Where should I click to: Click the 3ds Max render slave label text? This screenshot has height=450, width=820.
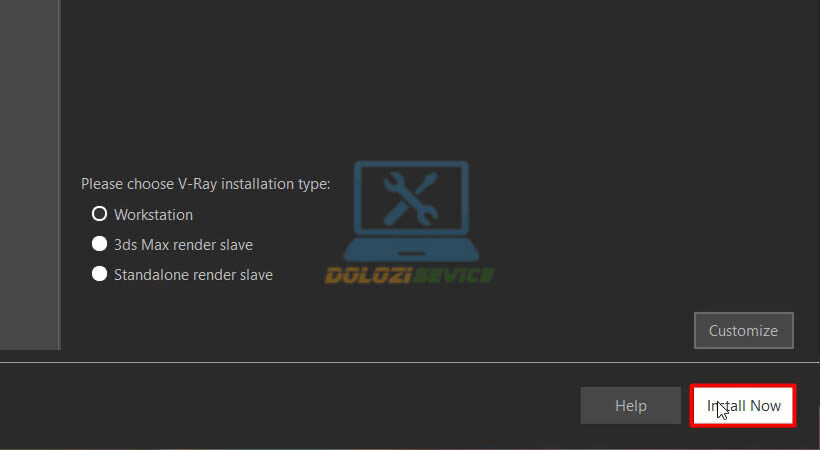[184, 244]
